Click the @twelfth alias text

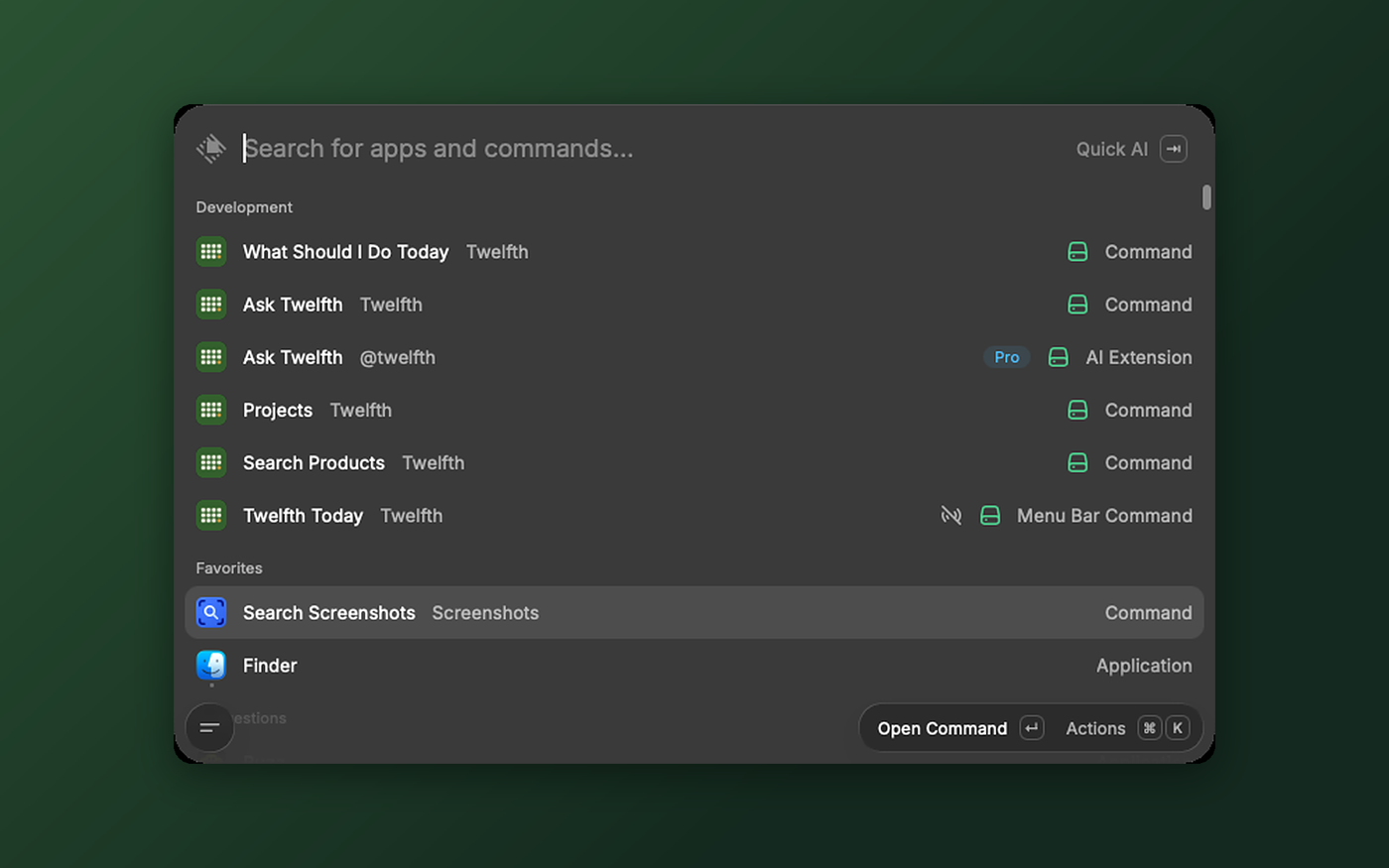point(397,357)
